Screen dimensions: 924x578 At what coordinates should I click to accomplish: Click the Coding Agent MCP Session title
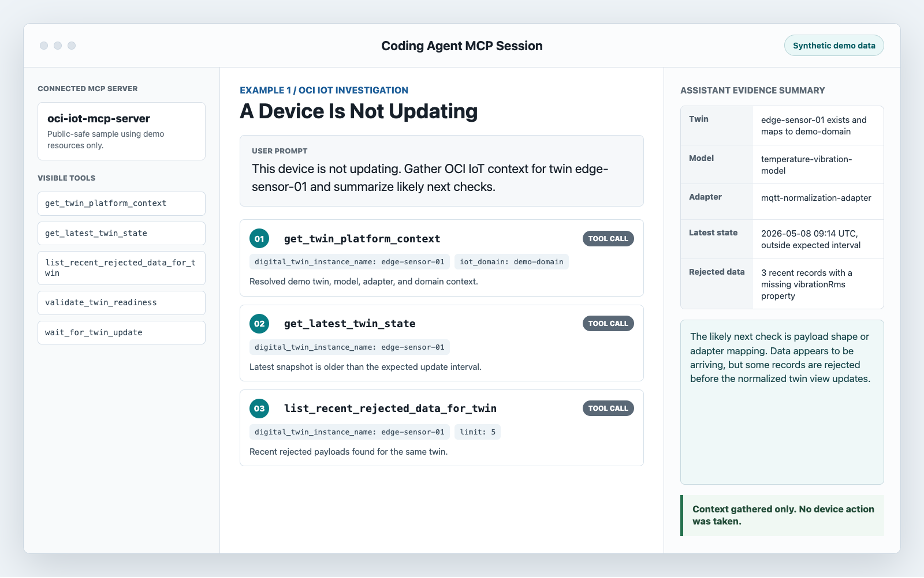click(461, 46)
